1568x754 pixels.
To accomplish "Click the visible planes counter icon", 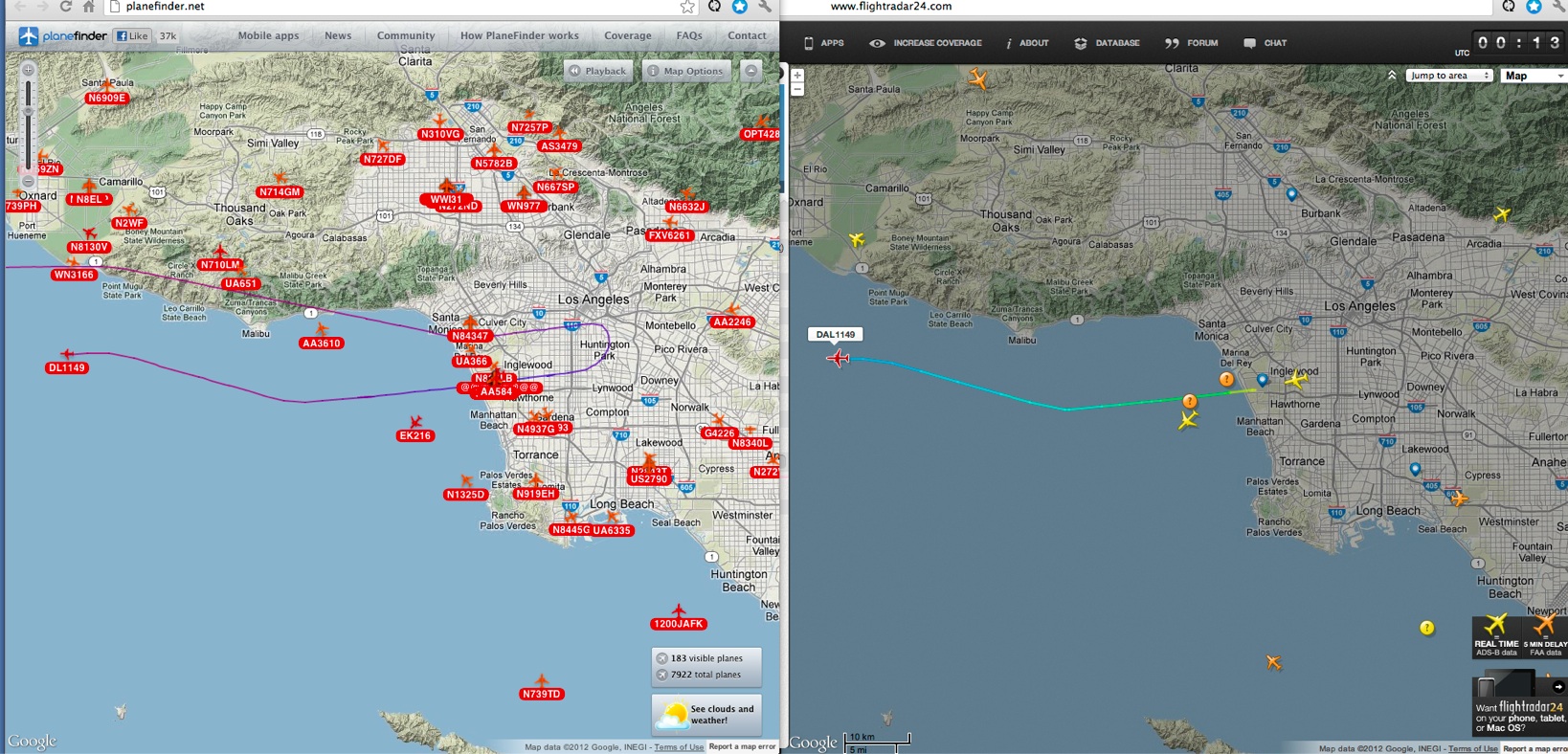I will [x=661, y=658].
